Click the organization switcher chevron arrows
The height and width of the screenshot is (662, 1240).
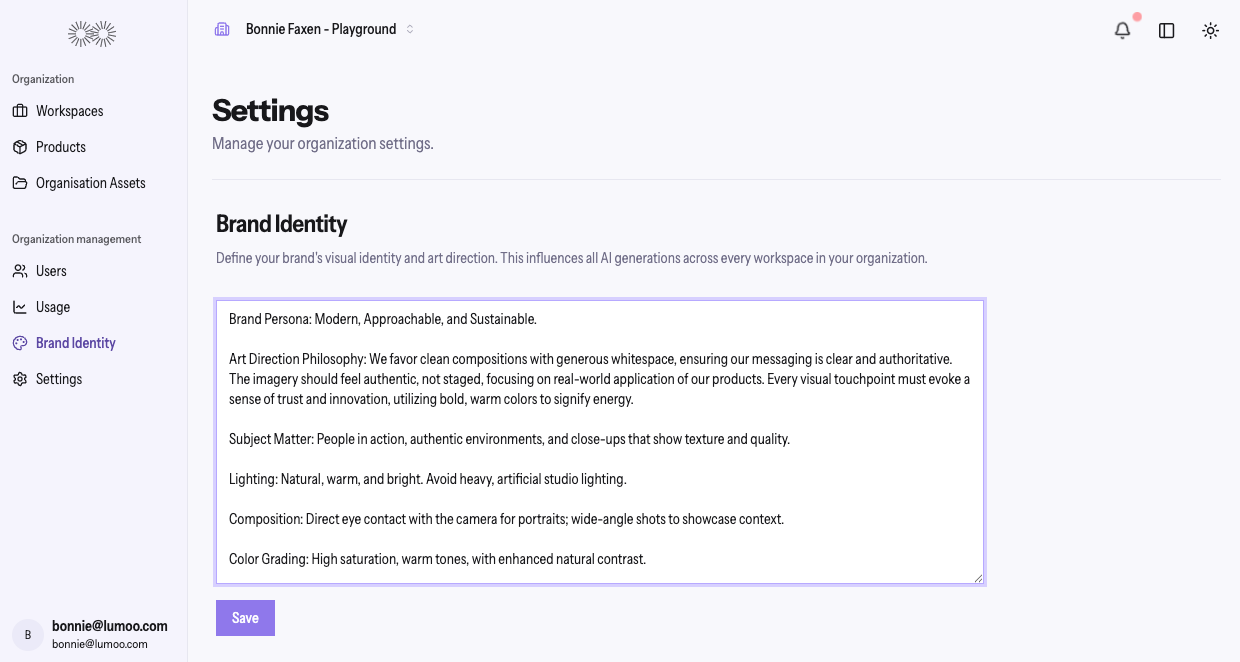pyautogui.click(x=409, y=29)
